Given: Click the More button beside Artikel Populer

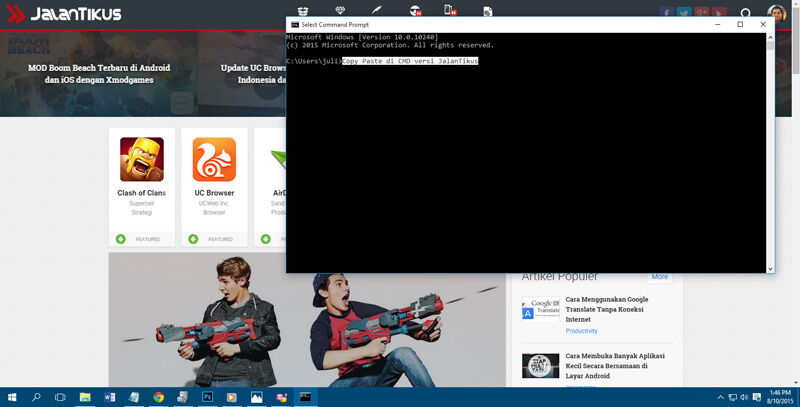Looking at the screenshot, I should 659,276.
